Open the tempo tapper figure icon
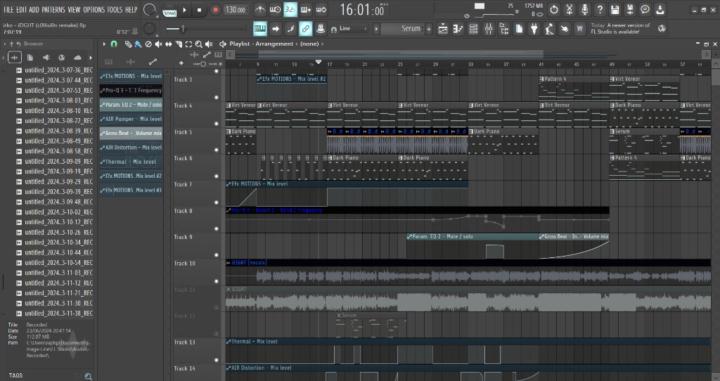 point(549,29)
